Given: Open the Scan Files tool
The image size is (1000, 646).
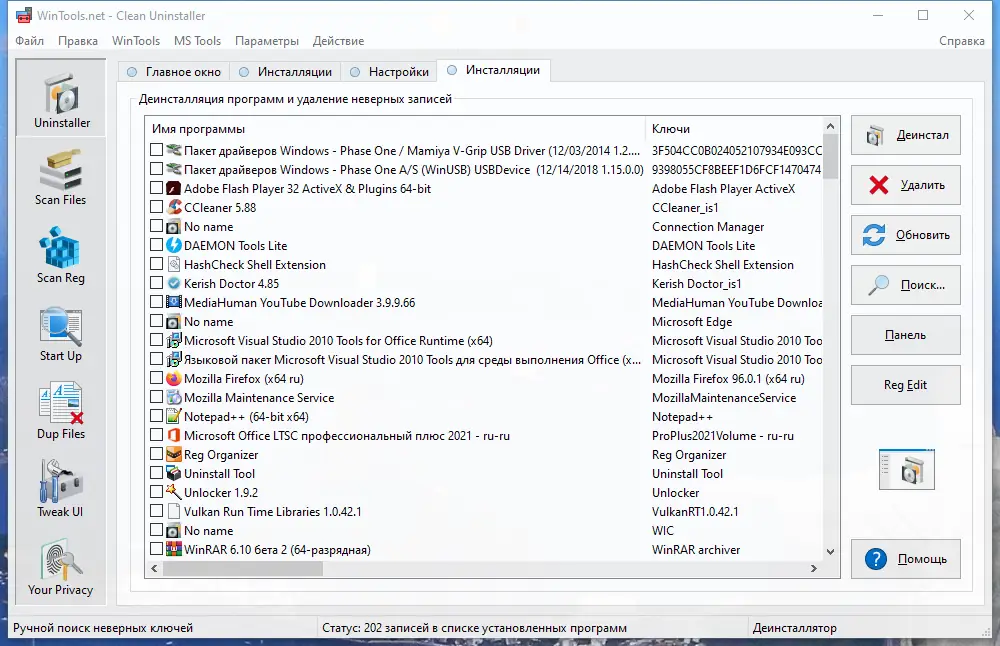Looking at the screenshot, I should 61,177.
